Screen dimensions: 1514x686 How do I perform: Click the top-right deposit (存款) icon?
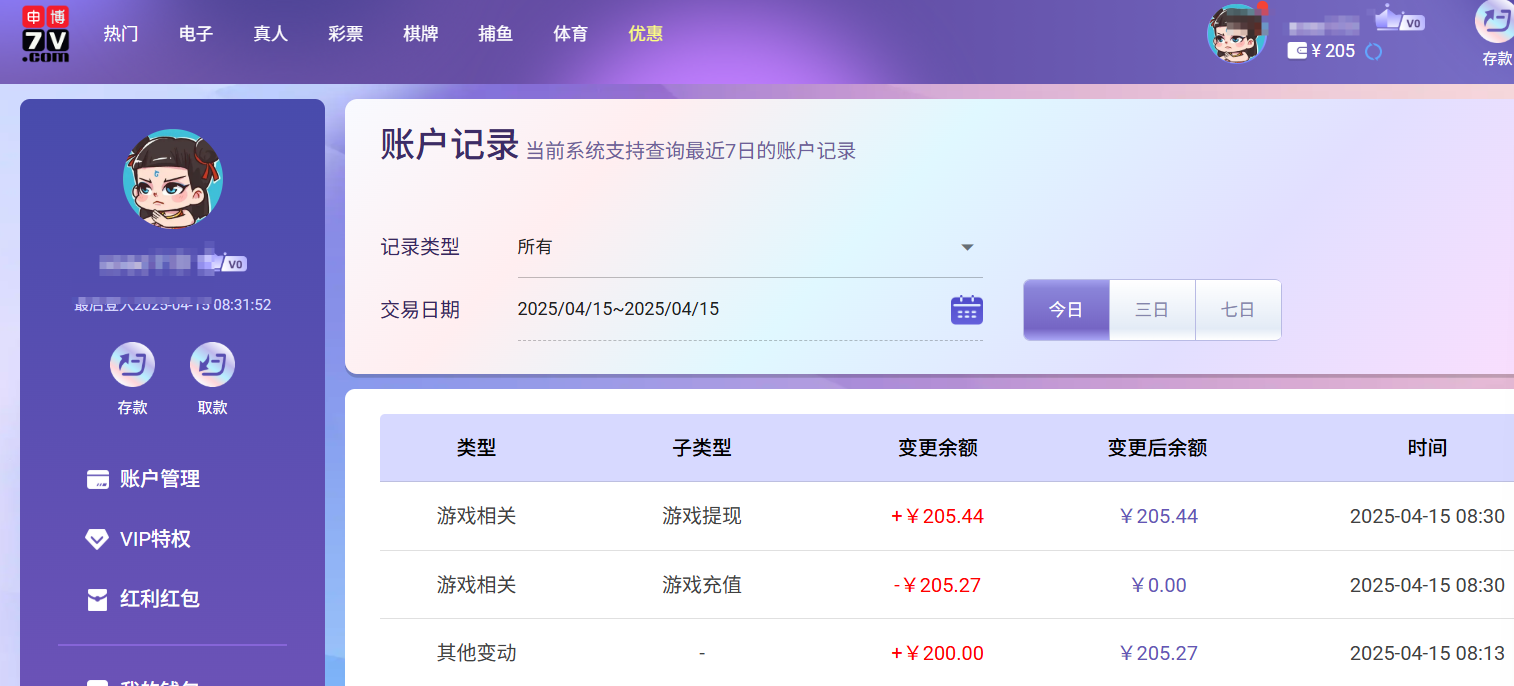tap(1495, 22)
